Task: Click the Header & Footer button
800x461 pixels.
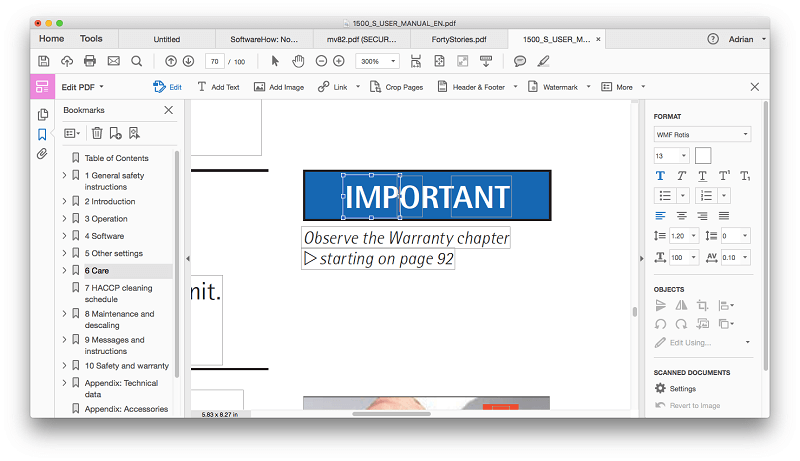Action: click(471, 87)
